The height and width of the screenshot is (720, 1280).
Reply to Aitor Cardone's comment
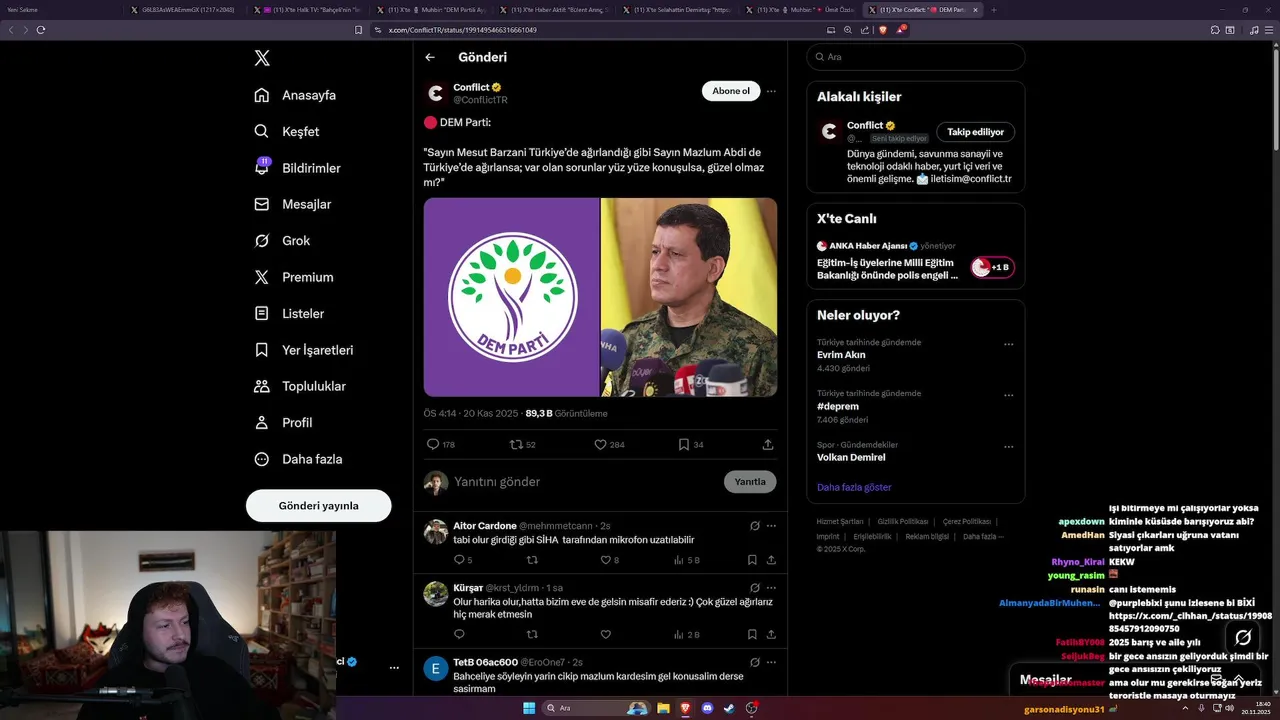pyautogui.click(x=462, y=560)
